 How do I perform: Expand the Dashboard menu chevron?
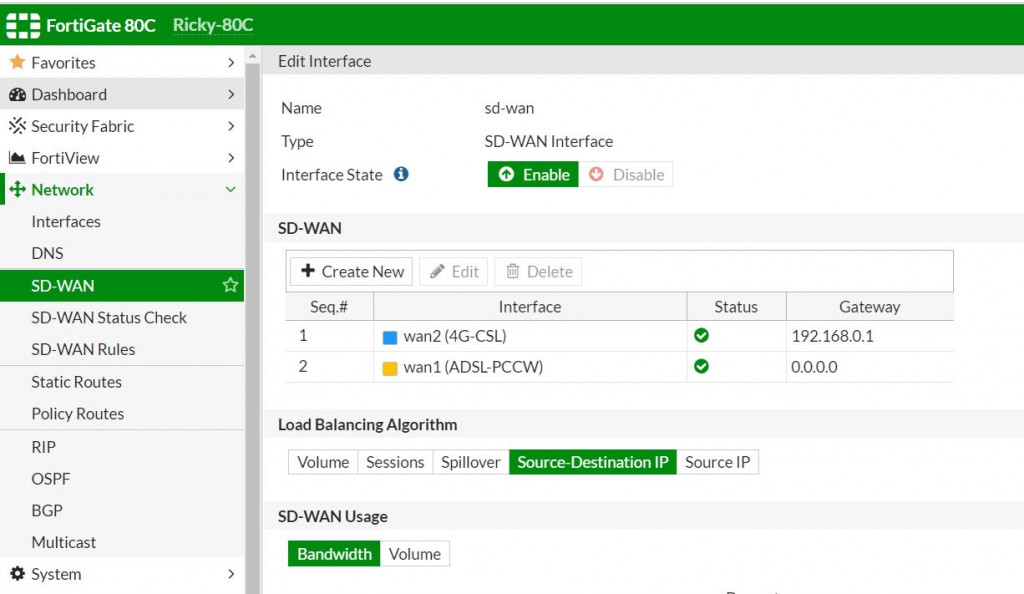click(231, 95)
